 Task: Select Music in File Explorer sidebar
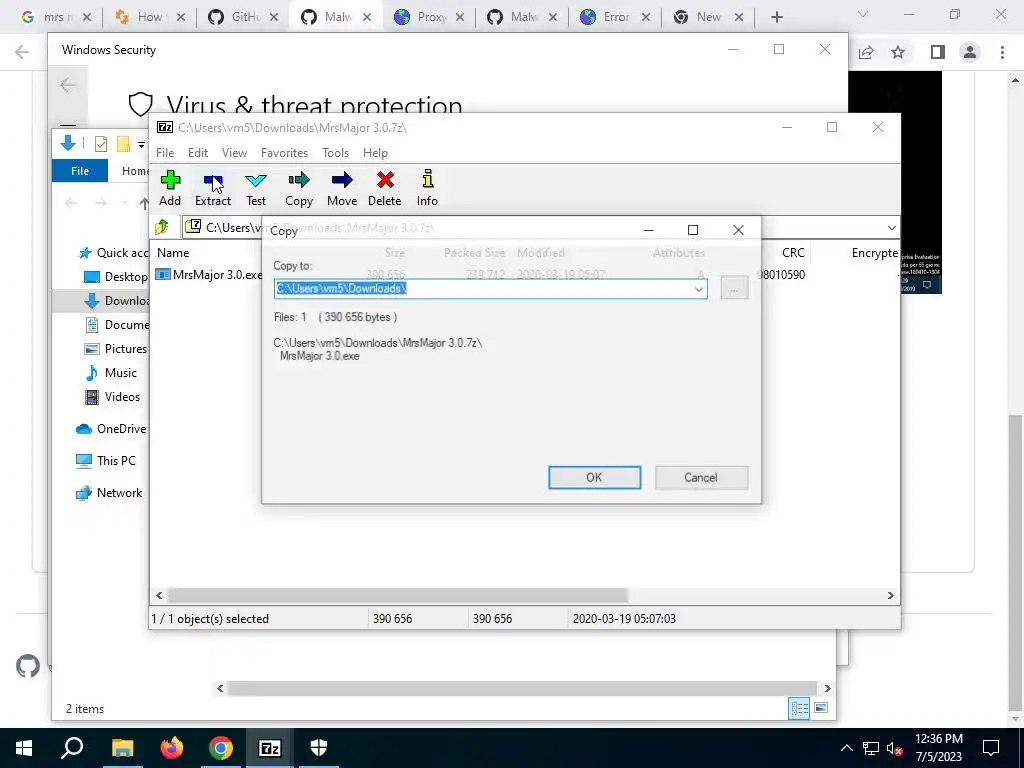click(111, 373)
